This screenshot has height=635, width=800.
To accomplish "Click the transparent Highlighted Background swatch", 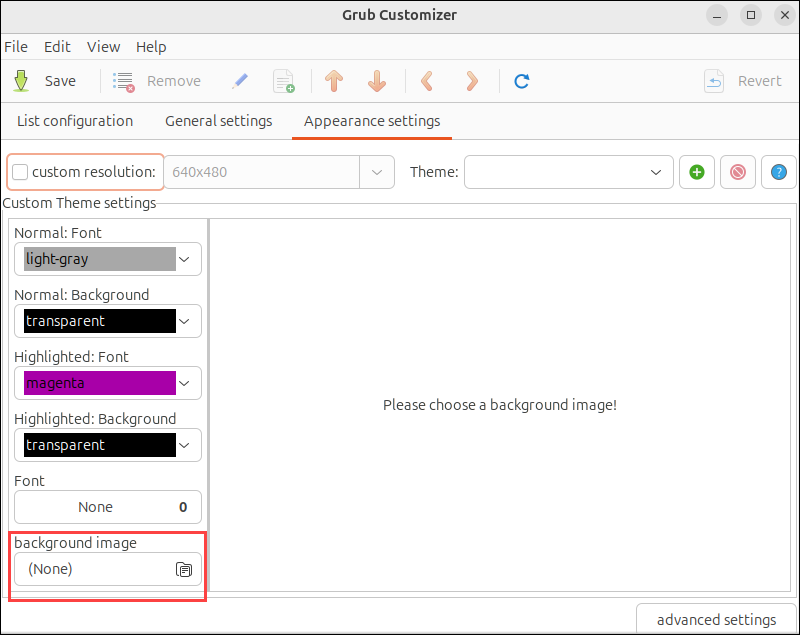I will click(100, 445).
